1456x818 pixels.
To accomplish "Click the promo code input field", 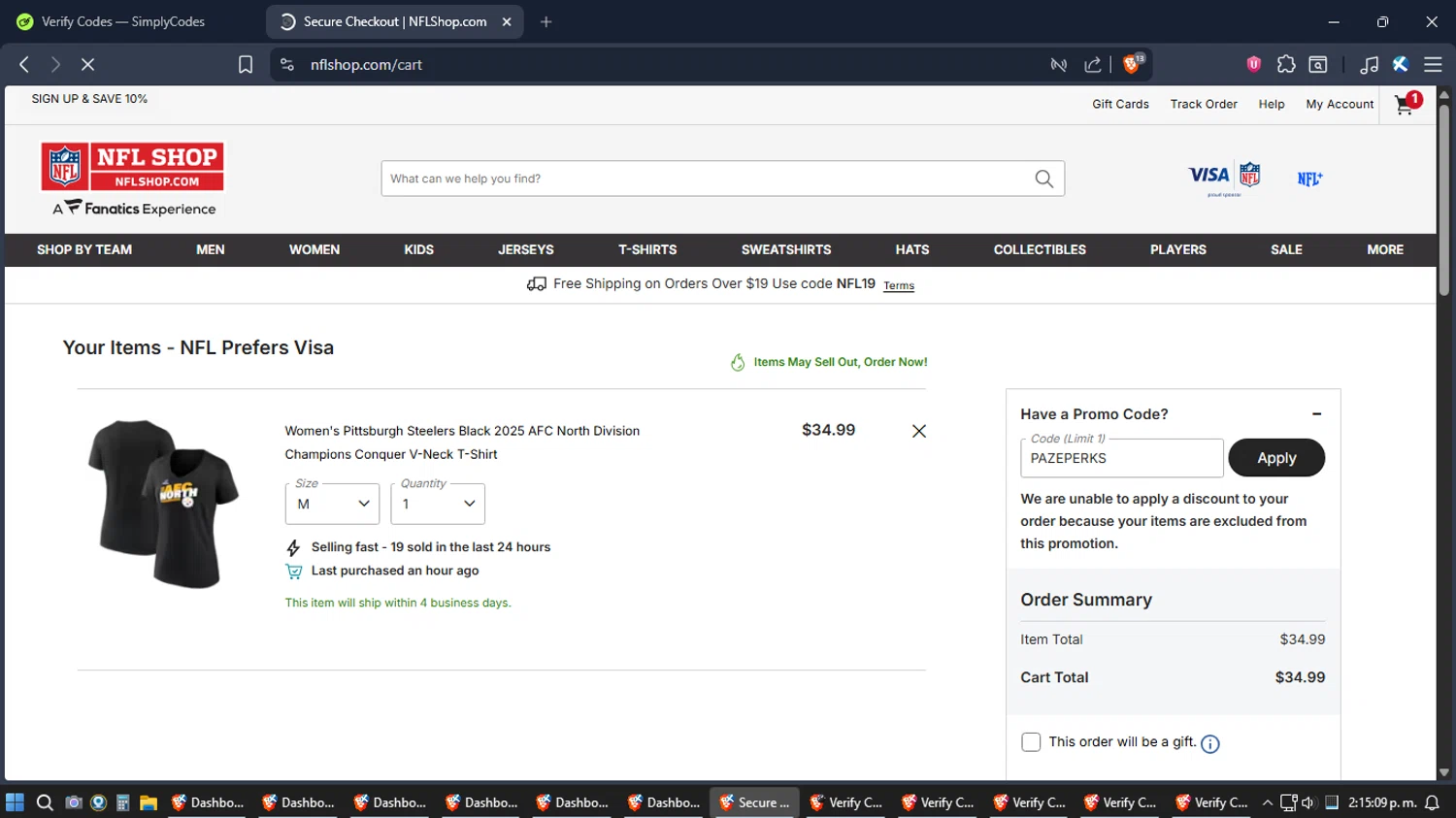I will [1121, 458].
